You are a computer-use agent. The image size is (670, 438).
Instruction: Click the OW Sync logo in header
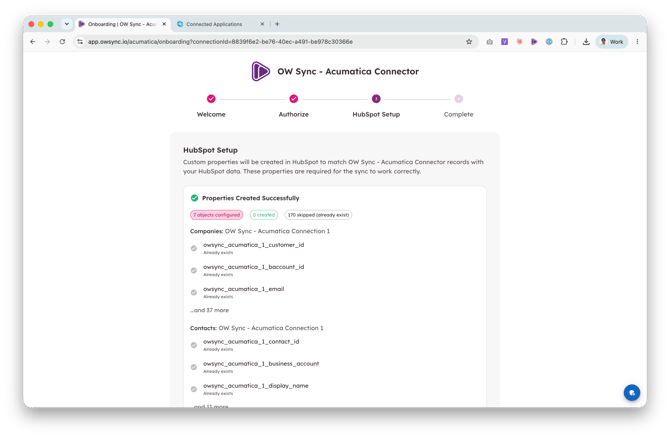(x=260, y=71)
